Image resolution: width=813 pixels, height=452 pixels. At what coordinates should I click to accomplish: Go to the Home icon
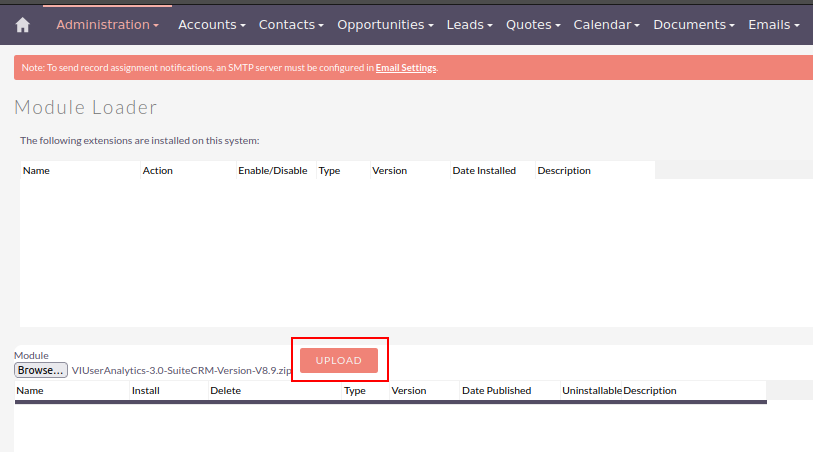pos(22,25)
